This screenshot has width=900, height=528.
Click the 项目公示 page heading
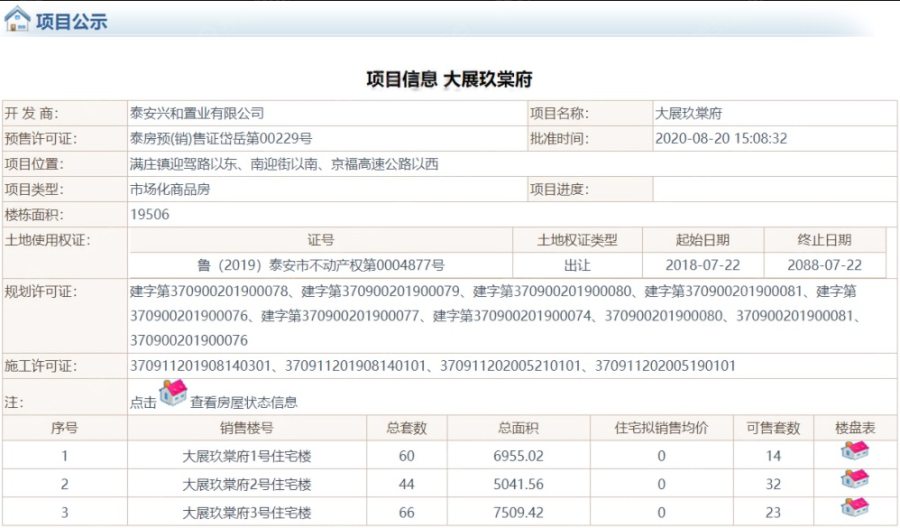coord(72,22)
